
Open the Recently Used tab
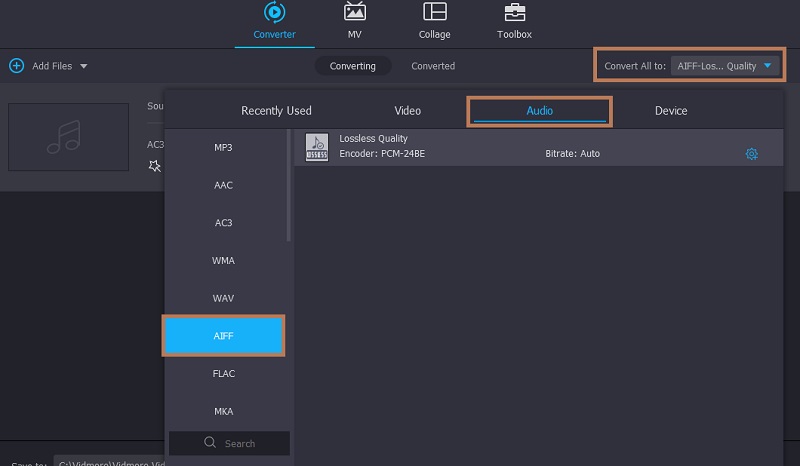tap(276, 111)
